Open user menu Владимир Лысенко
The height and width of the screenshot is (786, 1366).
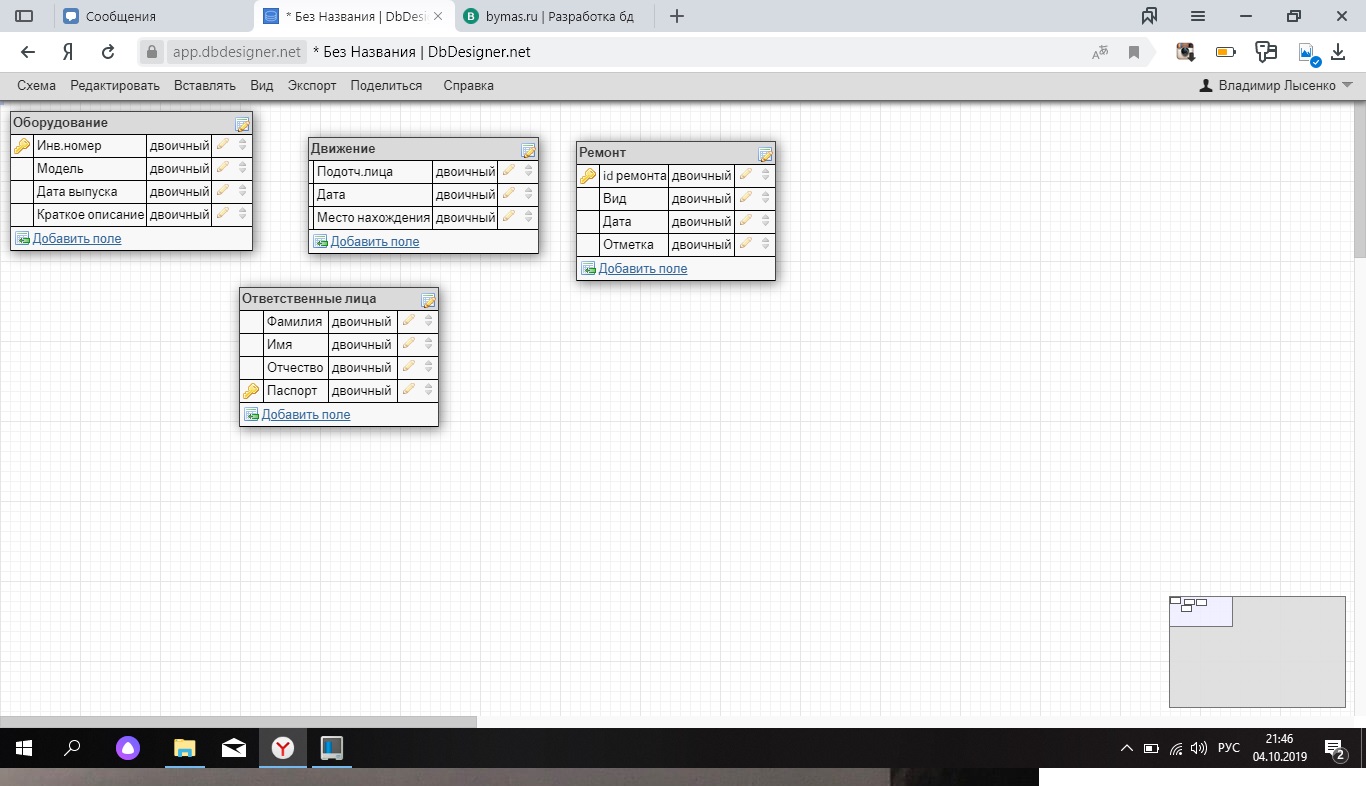point(1276,86)
